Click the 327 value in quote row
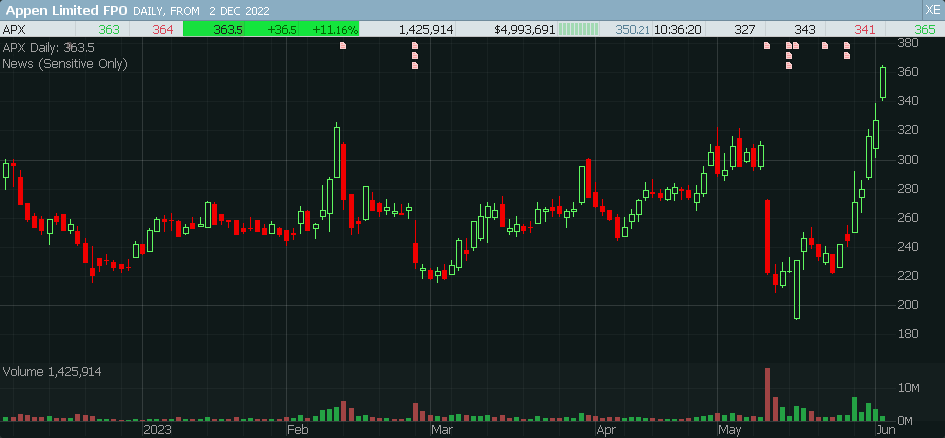Viewport: 945px width, 438px height. coord(745,30)
